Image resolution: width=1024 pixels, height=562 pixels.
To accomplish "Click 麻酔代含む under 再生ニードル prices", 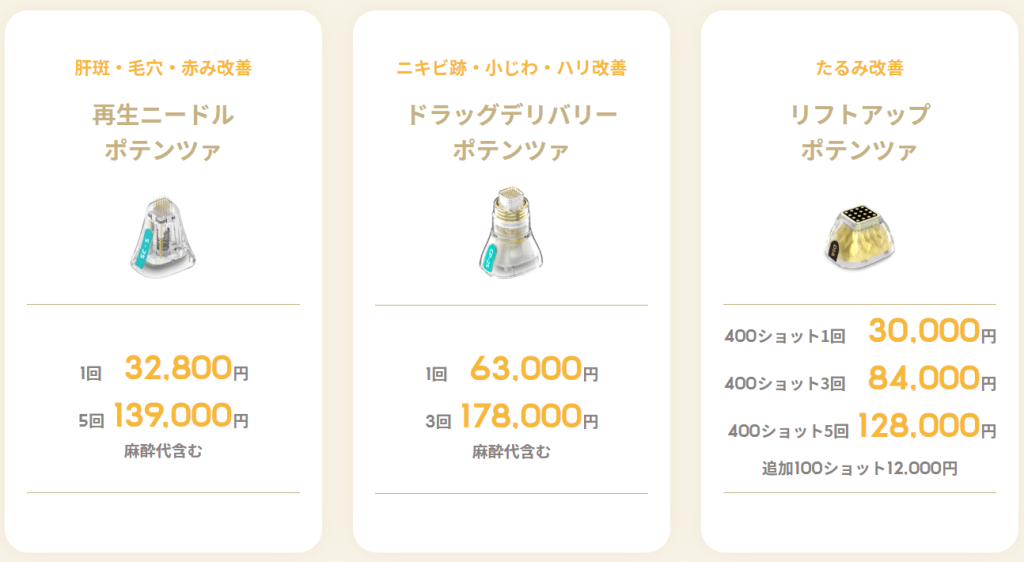I will click(163, 451).
